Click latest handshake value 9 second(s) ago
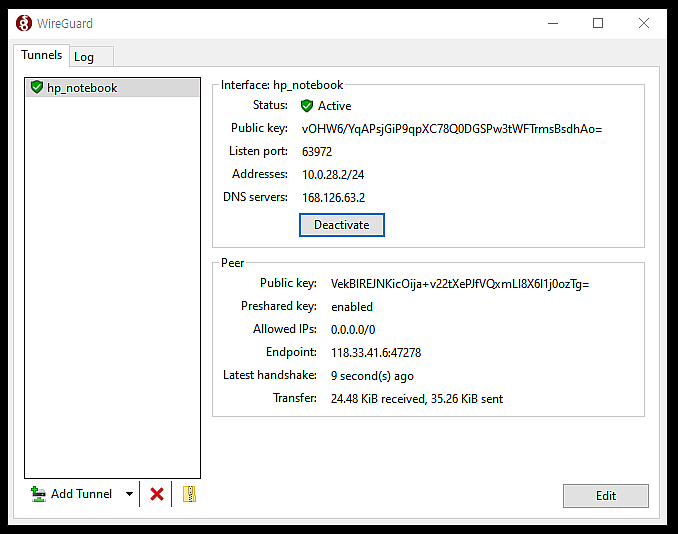The width and height of the screenshot is (678, 534). [372, 376]
